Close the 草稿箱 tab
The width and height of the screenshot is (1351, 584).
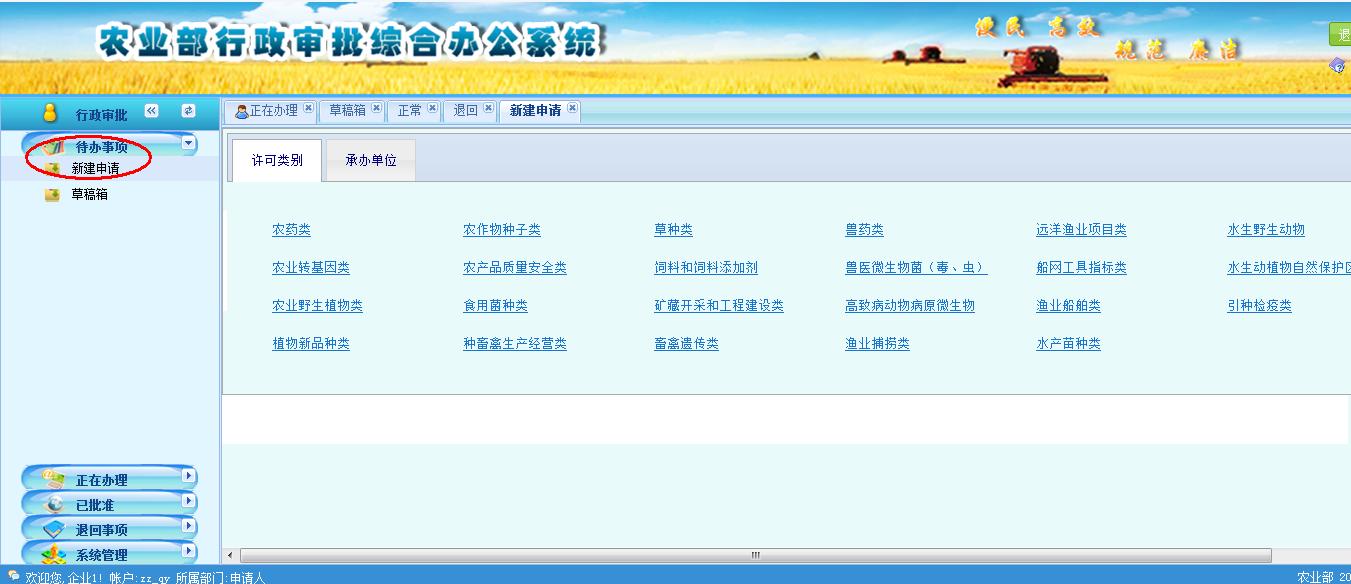point(376,109)
